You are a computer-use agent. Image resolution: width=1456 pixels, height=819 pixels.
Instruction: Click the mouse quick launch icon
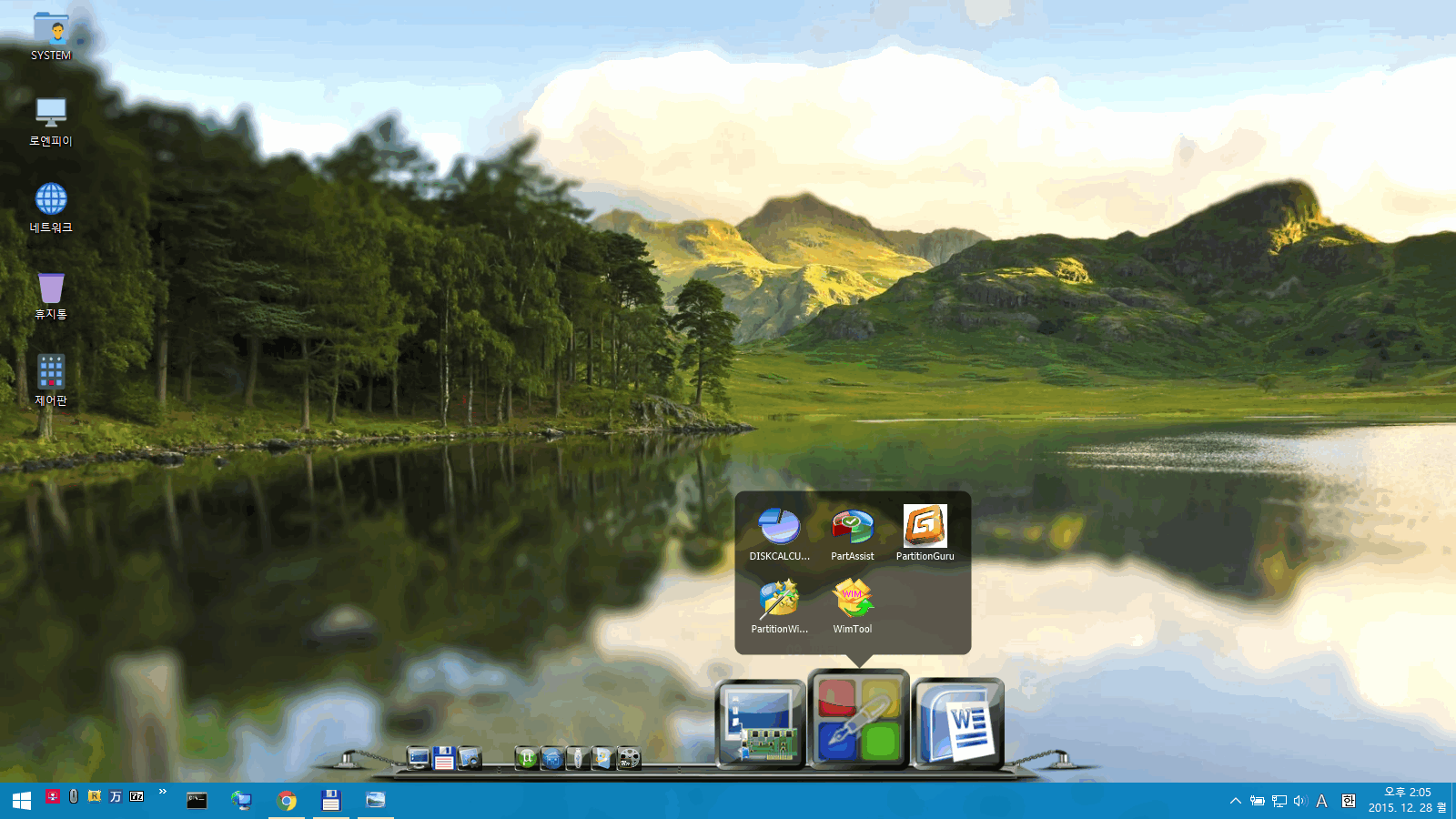coord(74,796)
